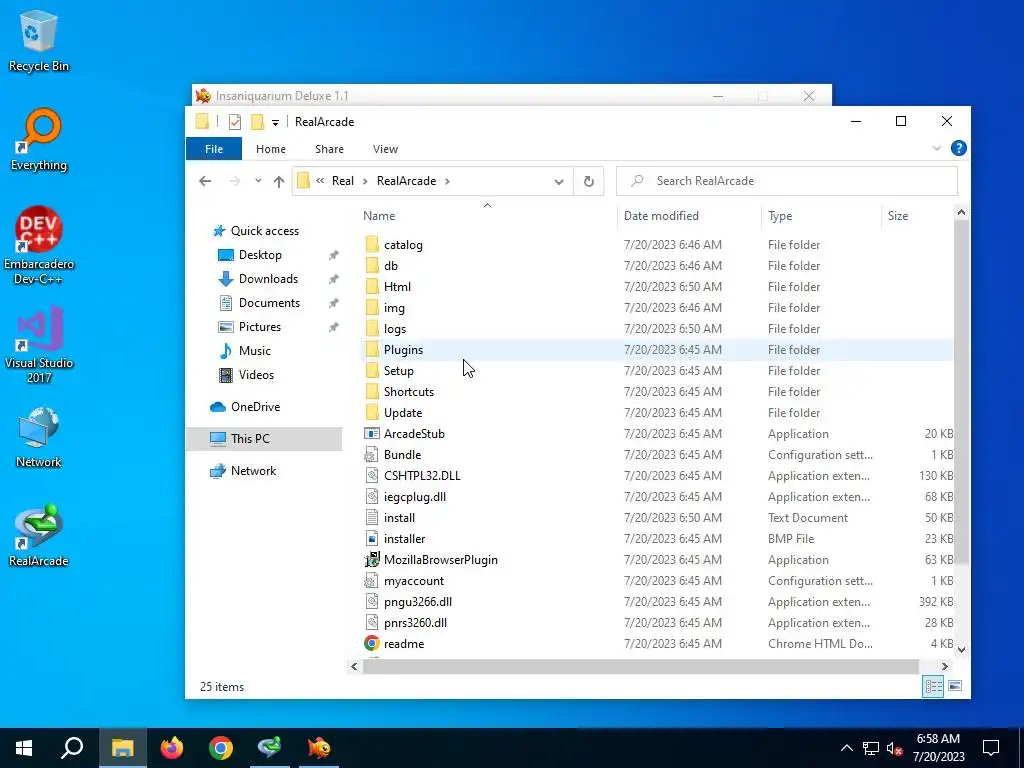Go up one folder level arrow
The image size is (1024, 768).
279,182
